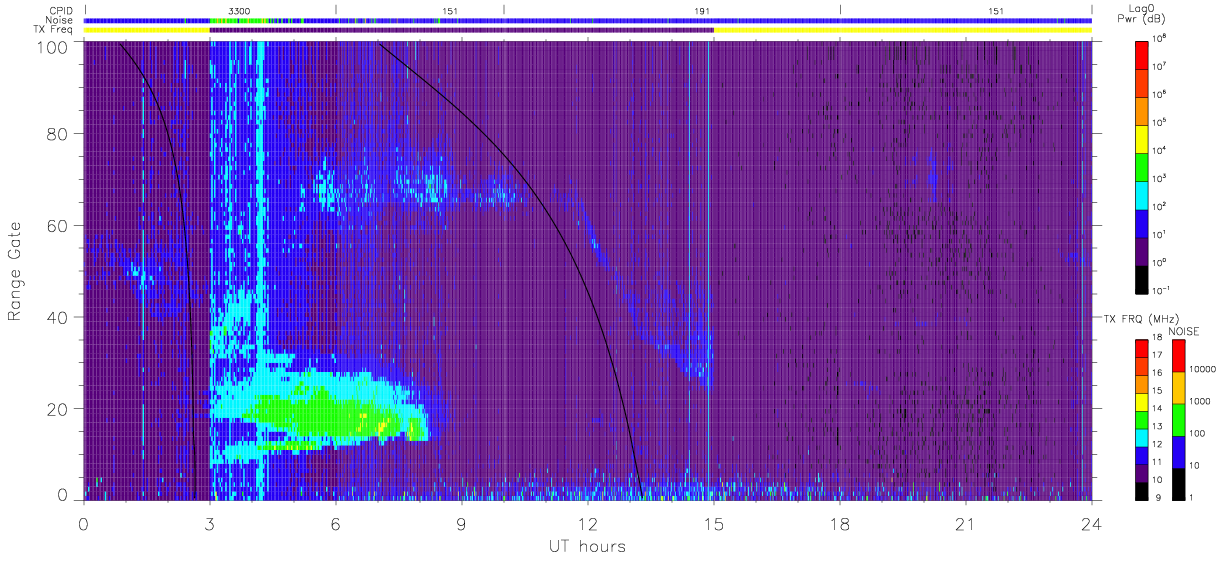Click the TX Freq row label
The height and width of the screenshot is (567, 1228).
[x=51, y=30]
